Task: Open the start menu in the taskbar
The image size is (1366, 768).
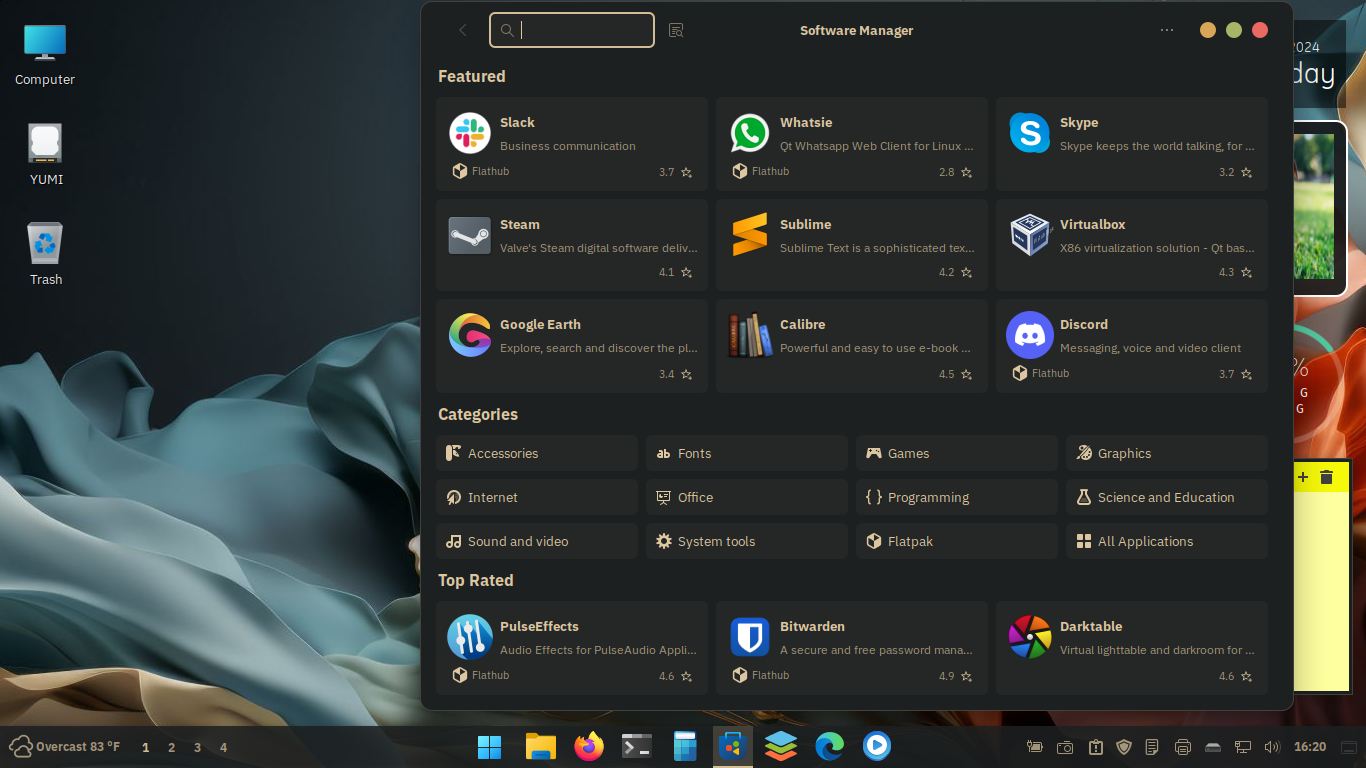Action: click(490, 746)
